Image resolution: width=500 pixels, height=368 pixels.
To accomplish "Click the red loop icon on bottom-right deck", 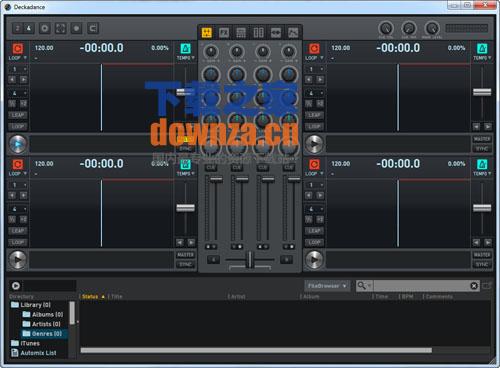I will [314, 164].
